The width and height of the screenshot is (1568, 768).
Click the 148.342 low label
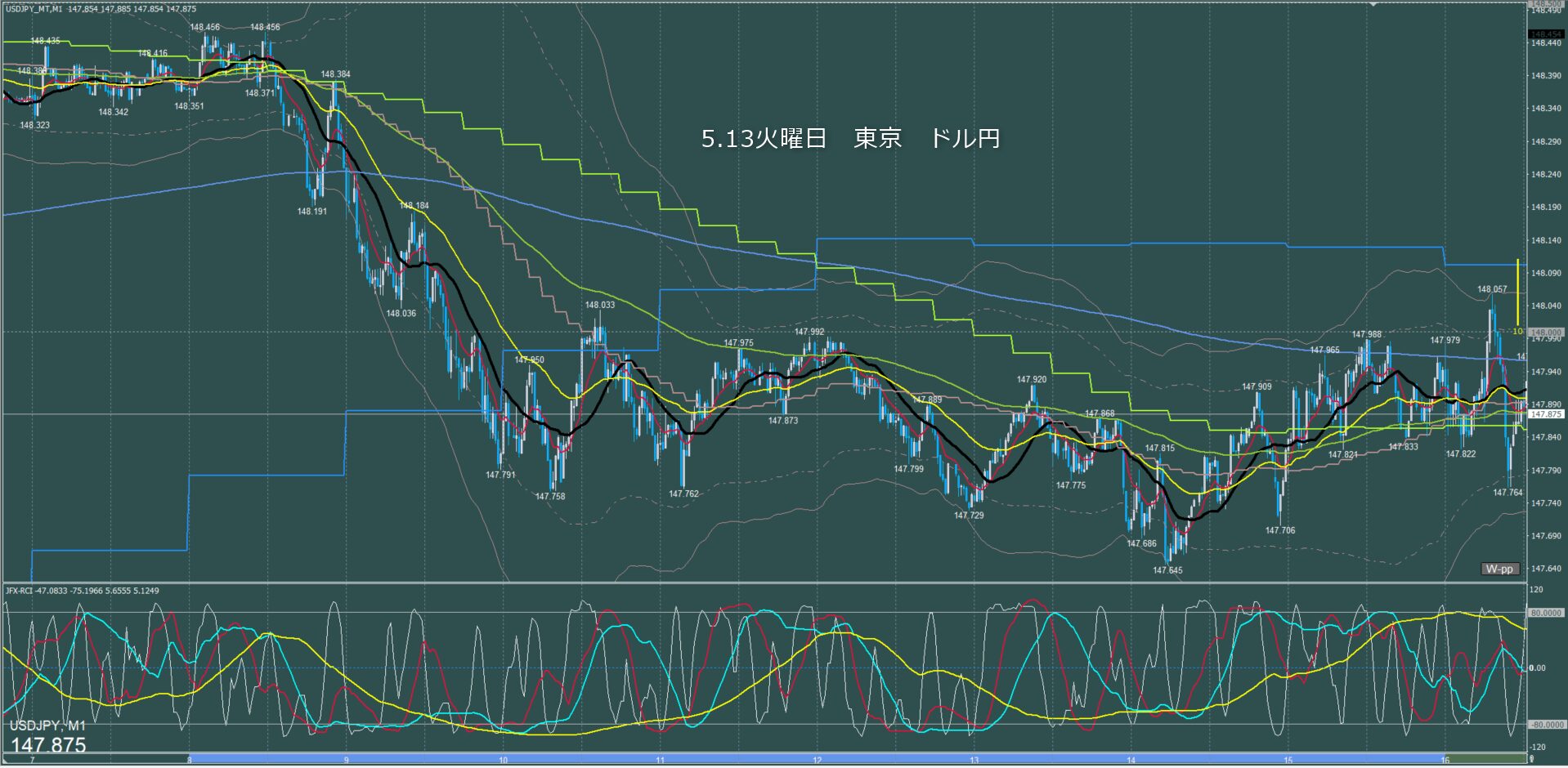coord(114,113)
